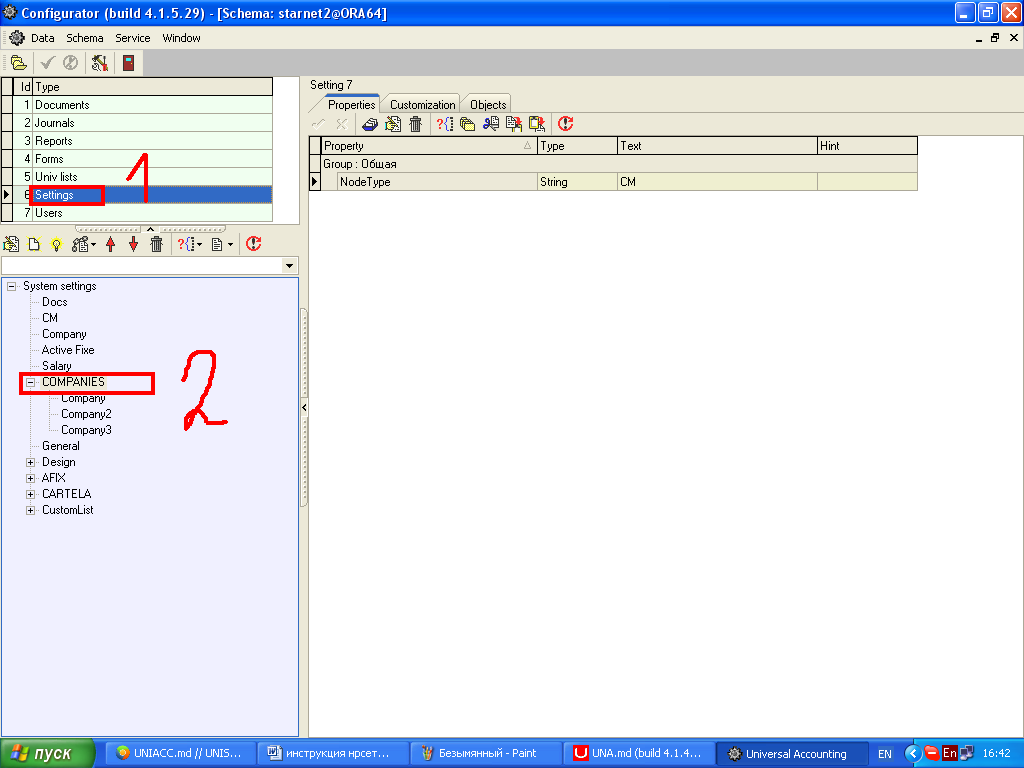Open the Window menu
The image size is (1024, 768).
point(182,38)
